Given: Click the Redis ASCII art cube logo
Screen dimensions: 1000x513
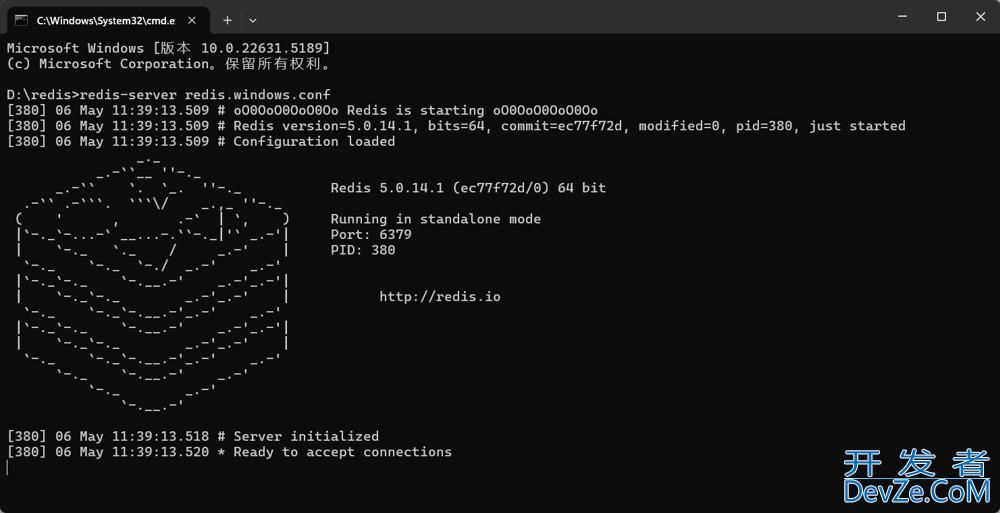Looking at the screenshot, I should coord(153,282).
